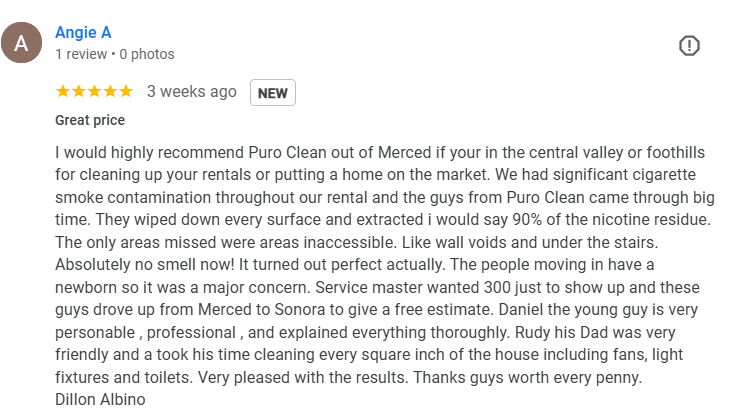Screen dimensions: 736x420
Task: Open Angie A's round profile avatar
Action: point(22,43)
